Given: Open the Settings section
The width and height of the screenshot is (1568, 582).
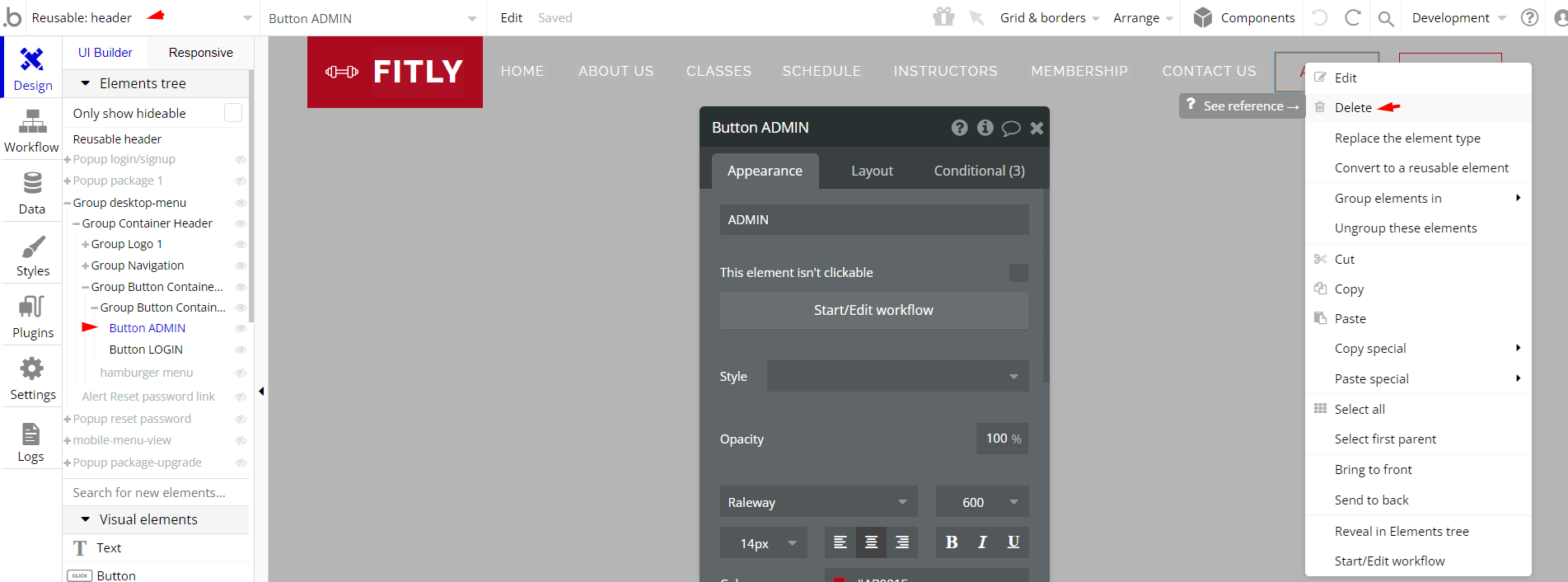Looking at the screenshot, I should (32, 378).
